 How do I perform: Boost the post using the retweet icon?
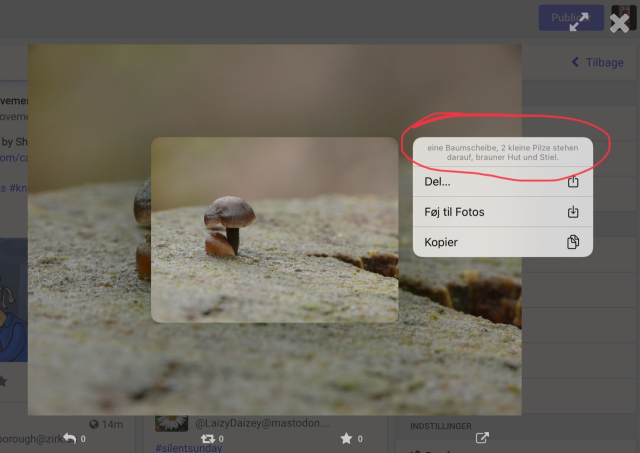click(208, 438)
